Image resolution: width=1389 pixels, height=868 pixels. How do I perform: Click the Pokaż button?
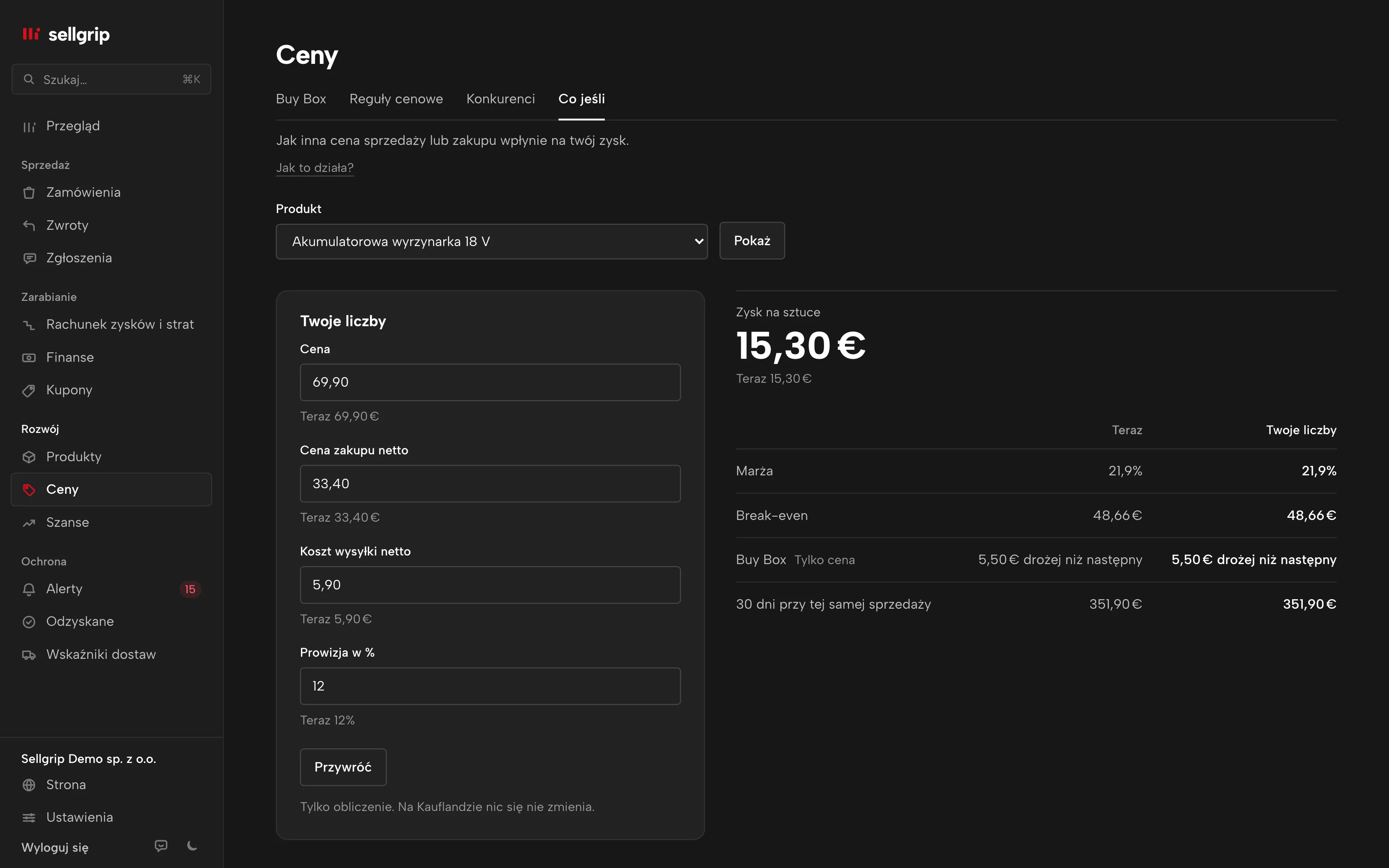pyautogui.click(x=752, y=240)
